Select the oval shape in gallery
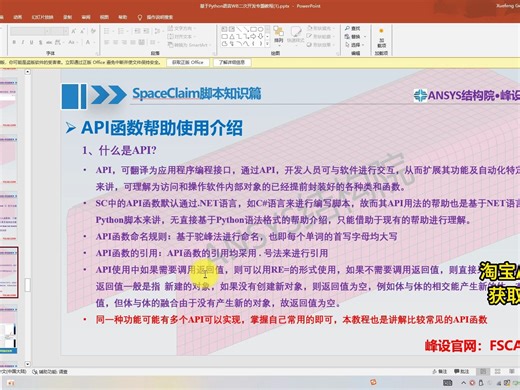This screenshot has height=390, width=520. (x=261, y=29)
